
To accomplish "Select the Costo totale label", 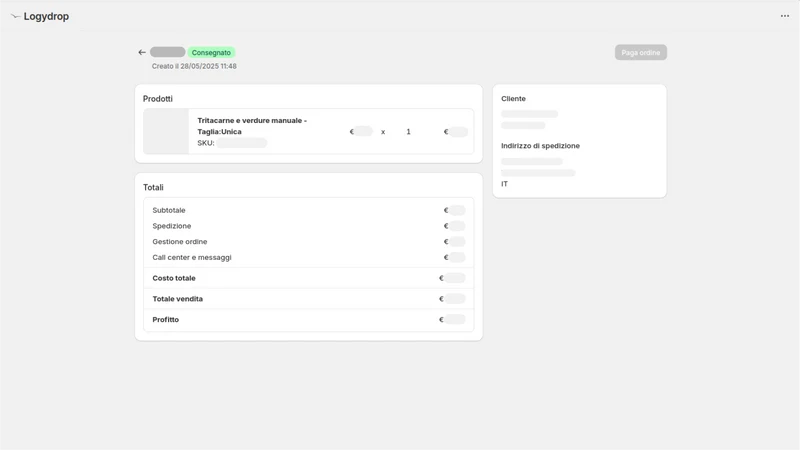I will pyautogui.click(x=174, y=278).
